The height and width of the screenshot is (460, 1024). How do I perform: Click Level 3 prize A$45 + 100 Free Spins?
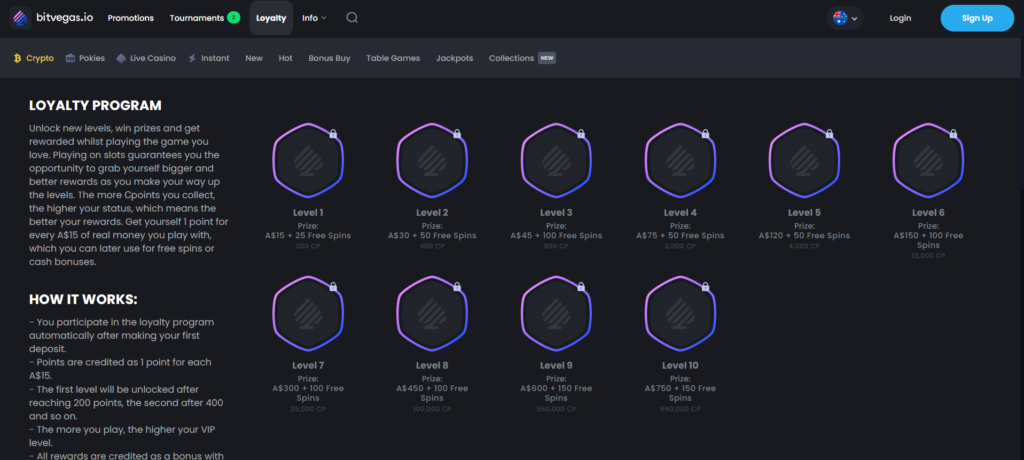pyautogui.click(x=556, y=236)
